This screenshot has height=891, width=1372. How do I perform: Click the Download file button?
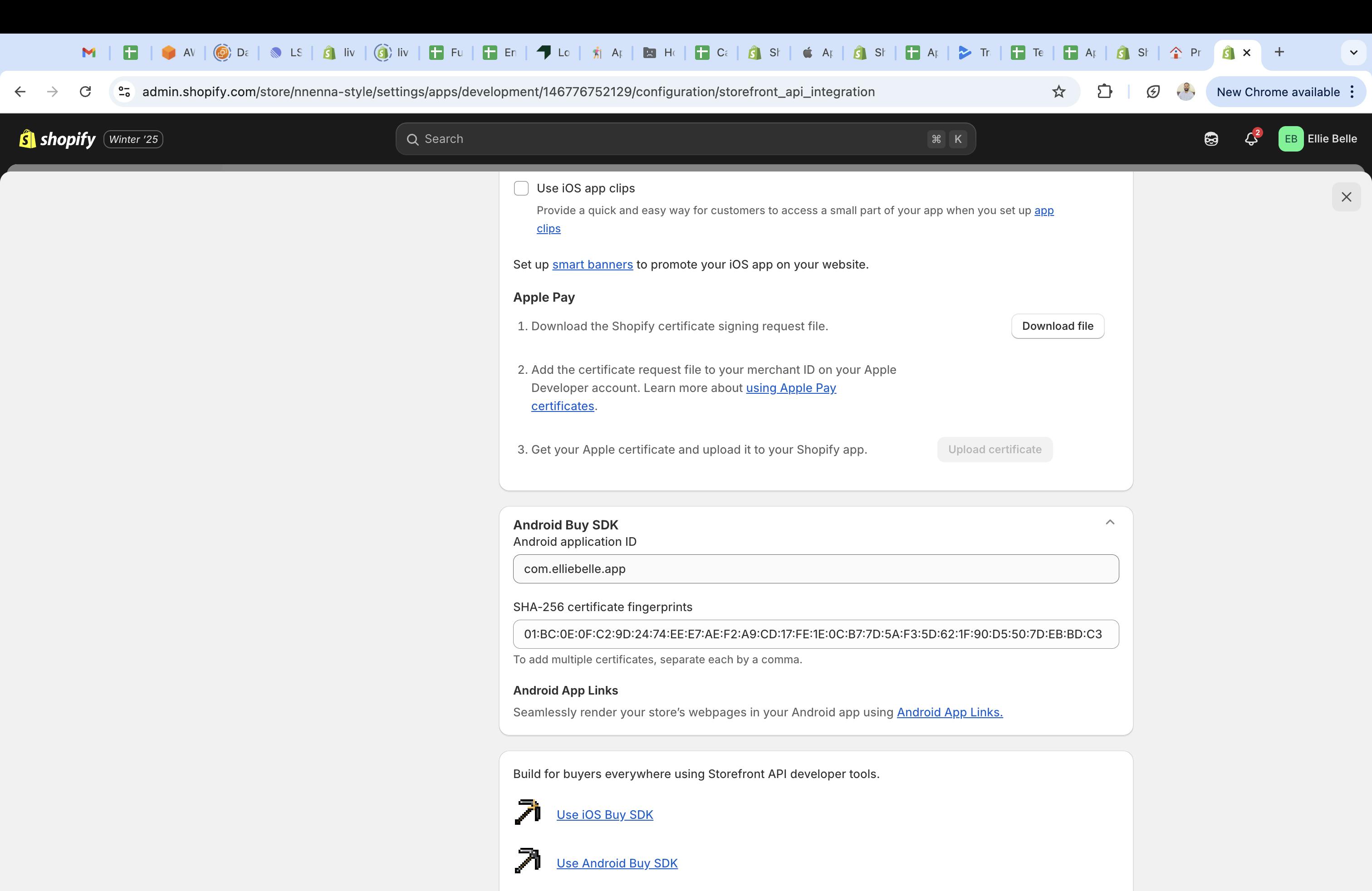(1057, 326)
